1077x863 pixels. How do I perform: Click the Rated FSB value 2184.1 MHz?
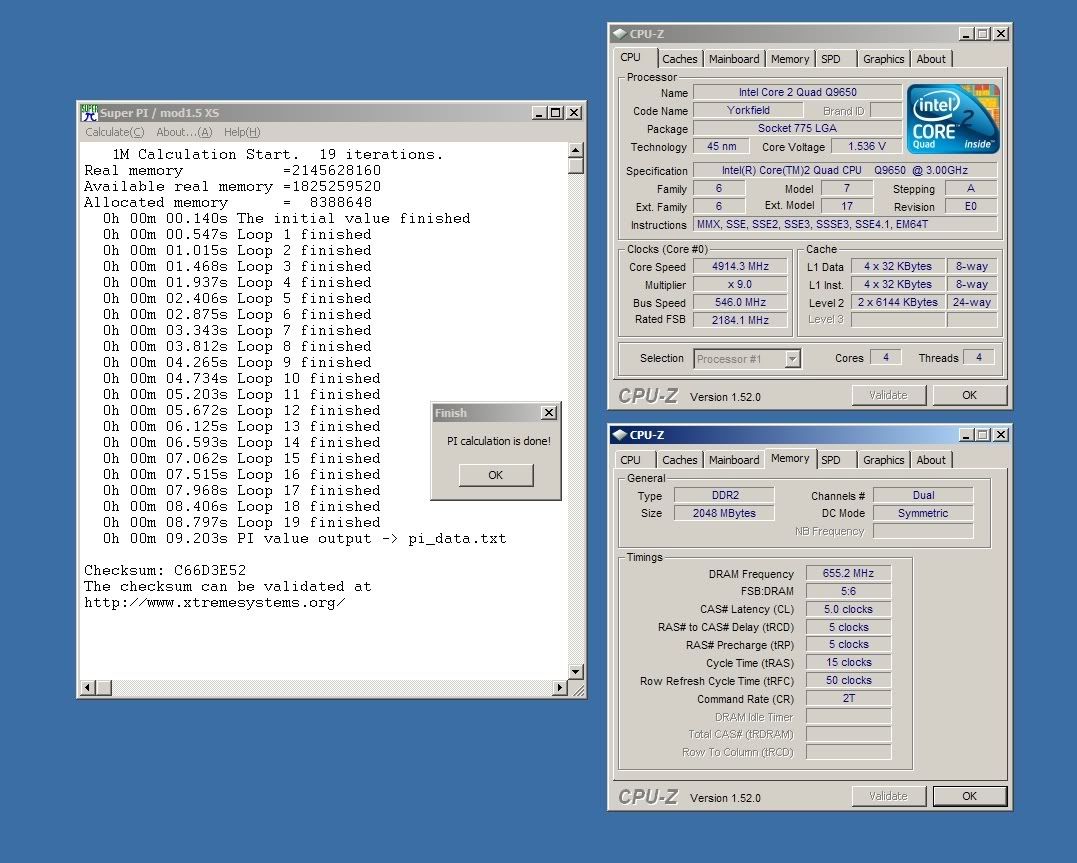[740, 320]
